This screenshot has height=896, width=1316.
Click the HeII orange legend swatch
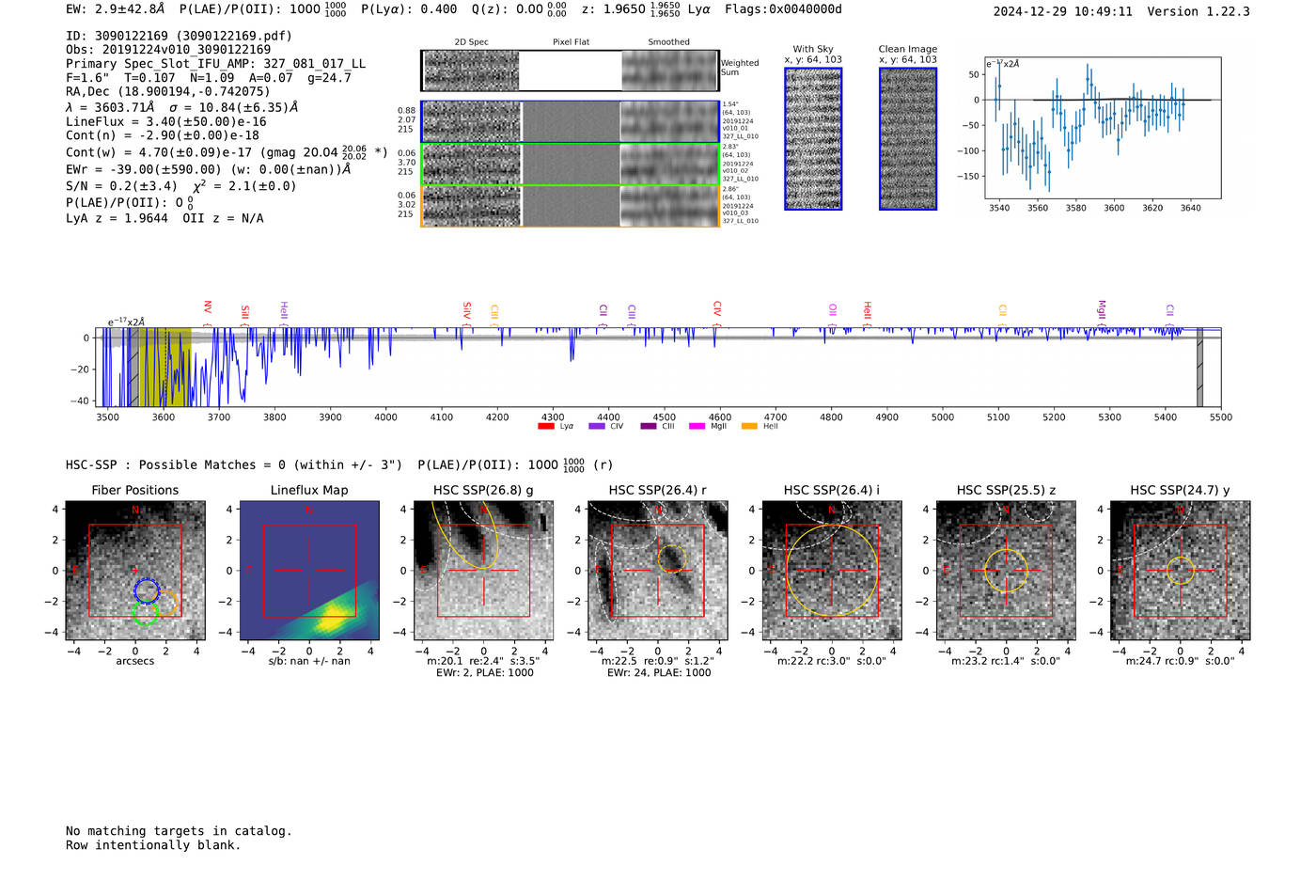749,426
